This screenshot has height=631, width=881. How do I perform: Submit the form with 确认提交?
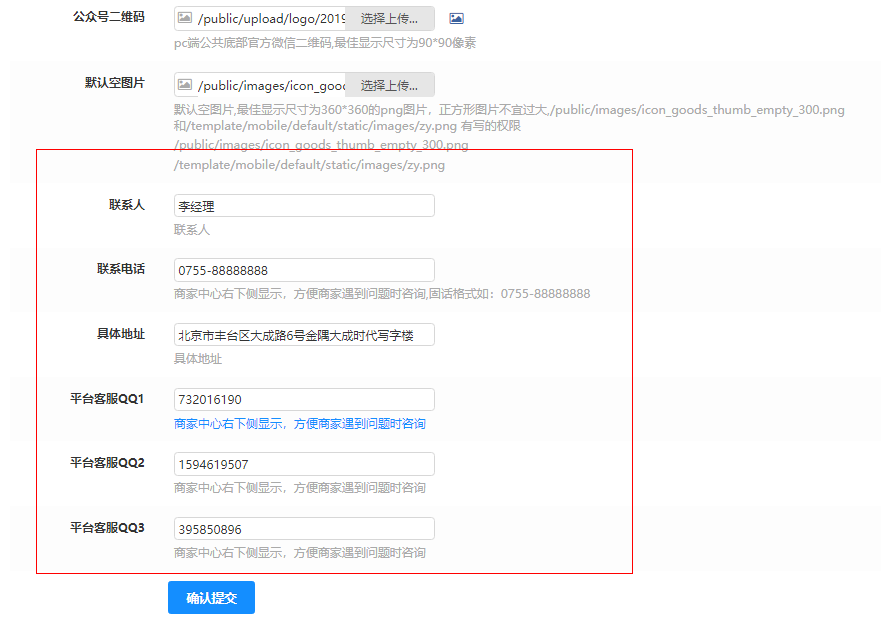(x=211, y=598)
